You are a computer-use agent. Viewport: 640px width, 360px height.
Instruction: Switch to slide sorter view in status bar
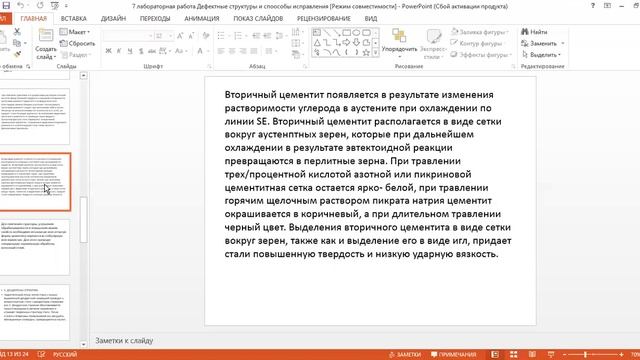pos(513,354)
